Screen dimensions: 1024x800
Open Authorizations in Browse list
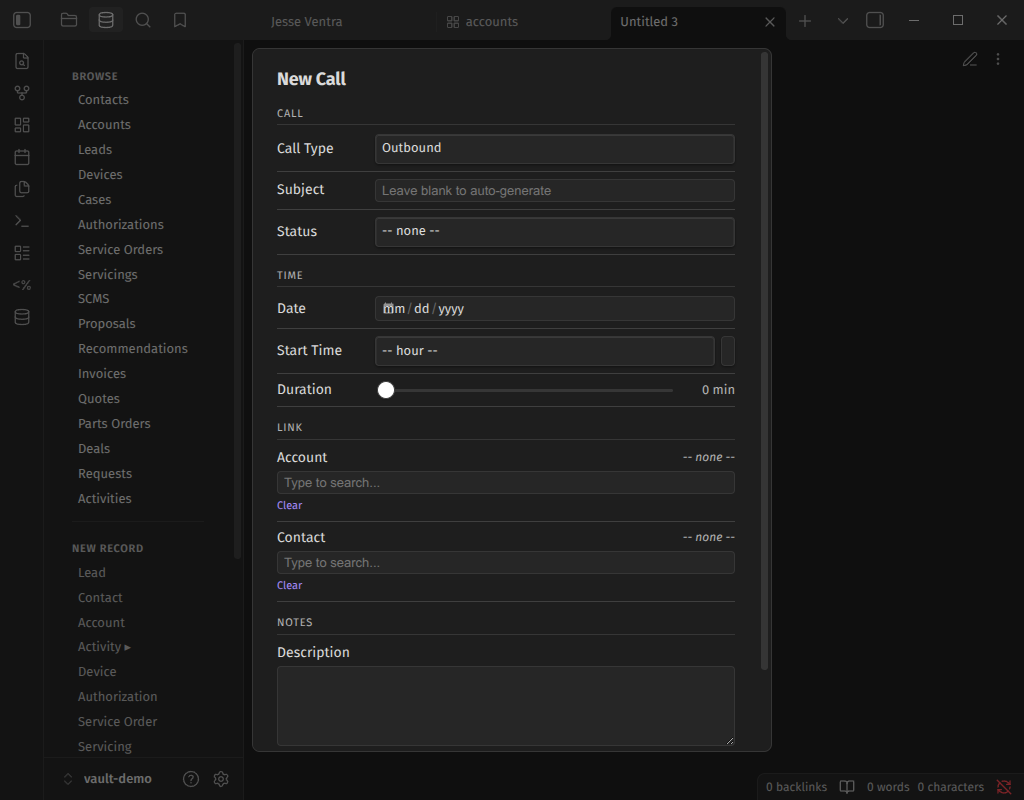tap(121, 225)
